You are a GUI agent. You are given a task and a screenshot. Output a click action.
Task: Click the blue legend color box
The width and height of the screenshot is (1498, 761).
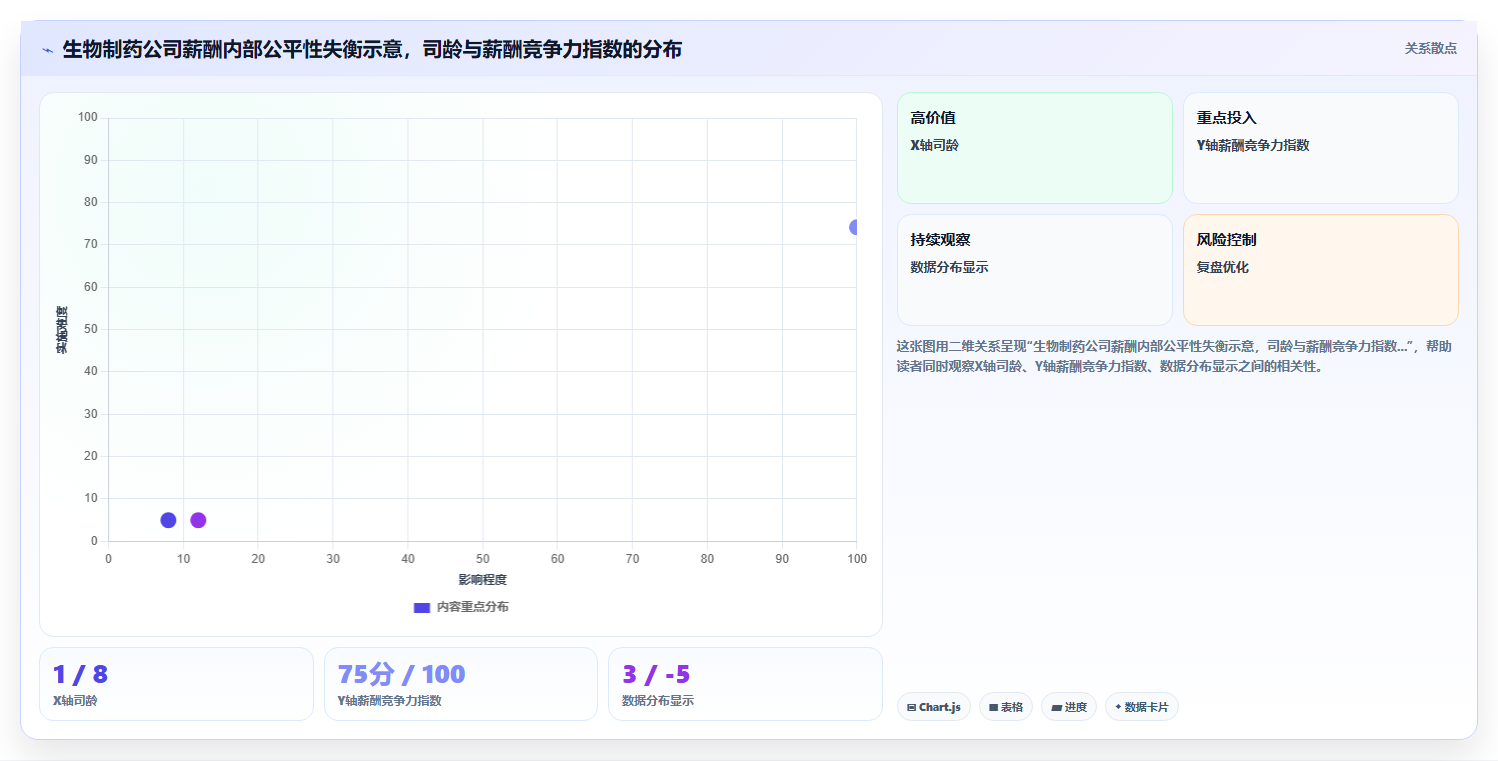tap(421, 607)
